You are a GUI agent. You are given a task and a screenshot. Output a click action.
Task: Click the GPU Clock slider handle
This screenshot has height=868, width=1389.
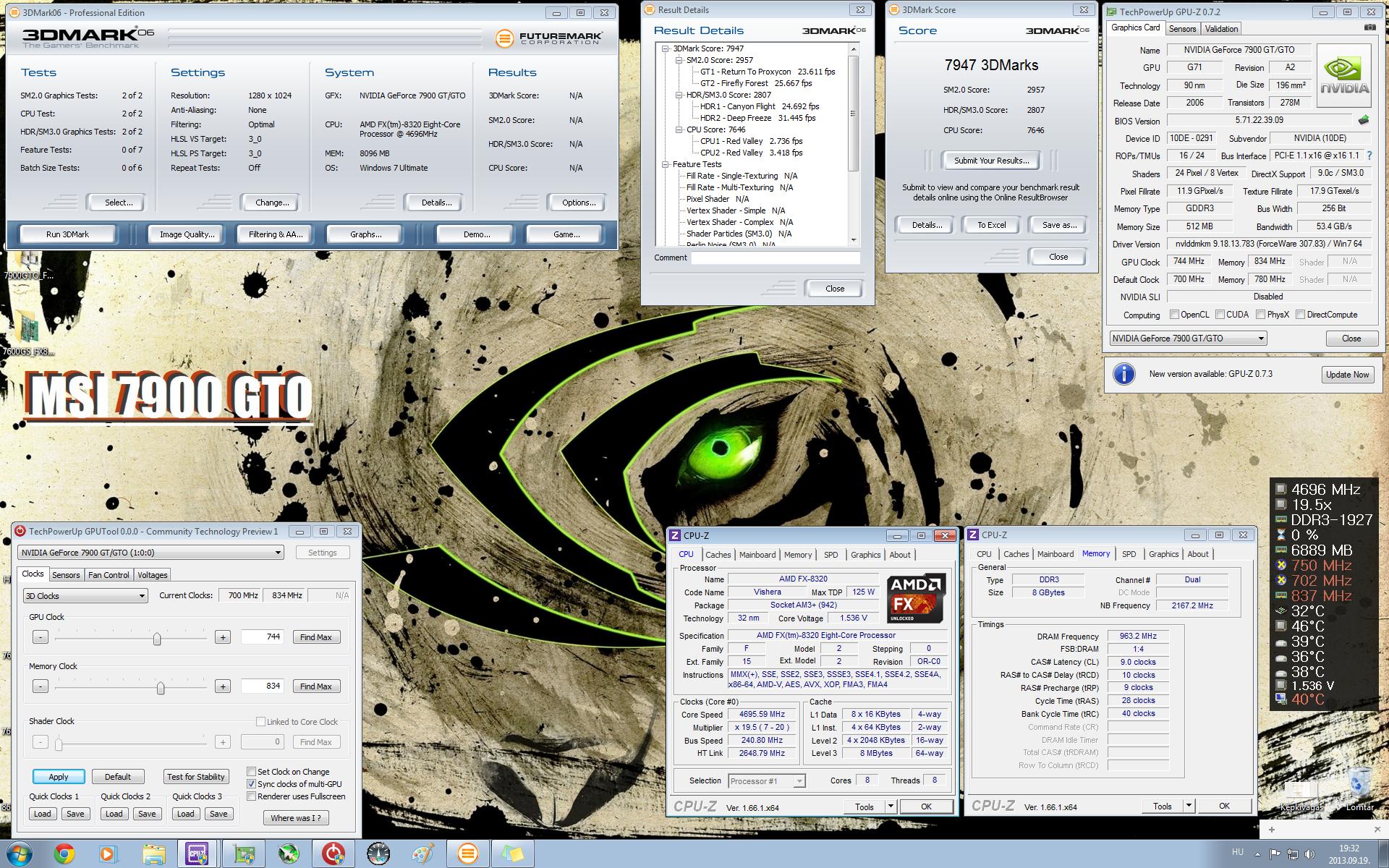pos(156,637)
